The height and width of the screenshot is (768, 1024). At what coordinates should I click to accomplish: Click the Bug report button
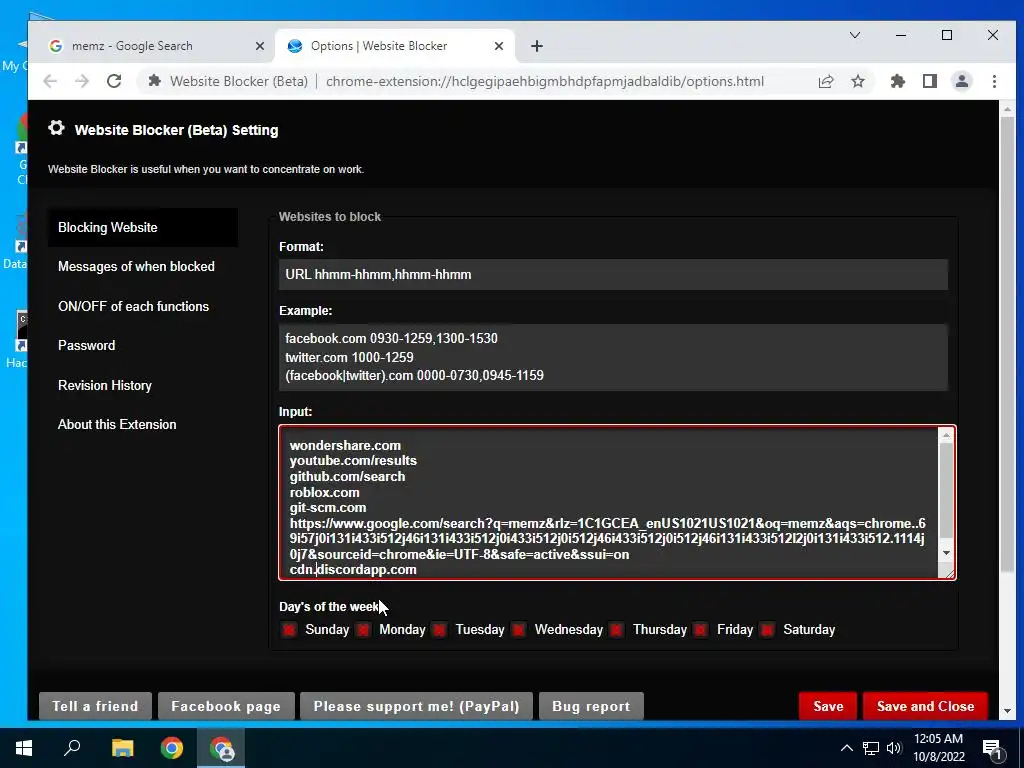[591, 706]
